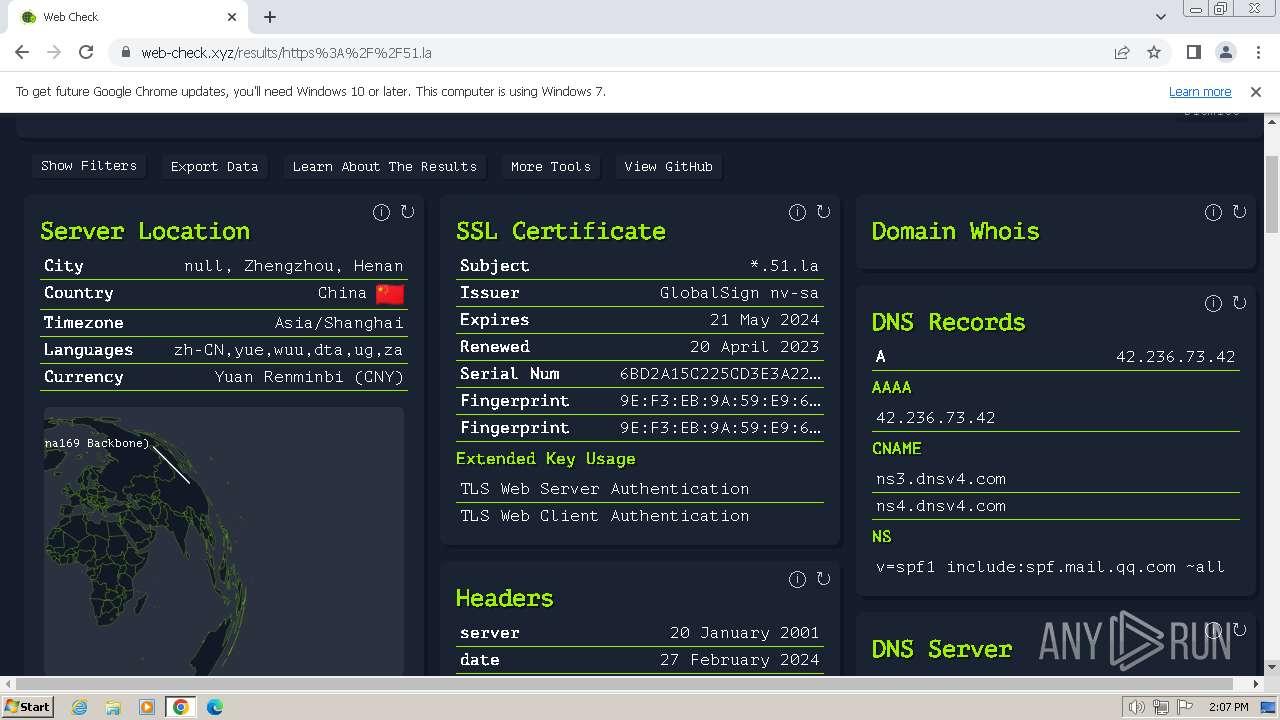1280x720 pixels.
Task: Select renewed date '20 April 2023'
Action: tap(755, 347)
